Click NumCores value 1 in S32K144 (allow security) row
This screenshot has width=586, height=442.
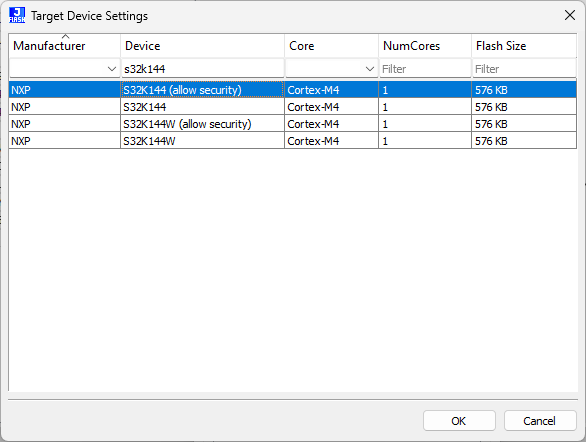tap(385, 90)
